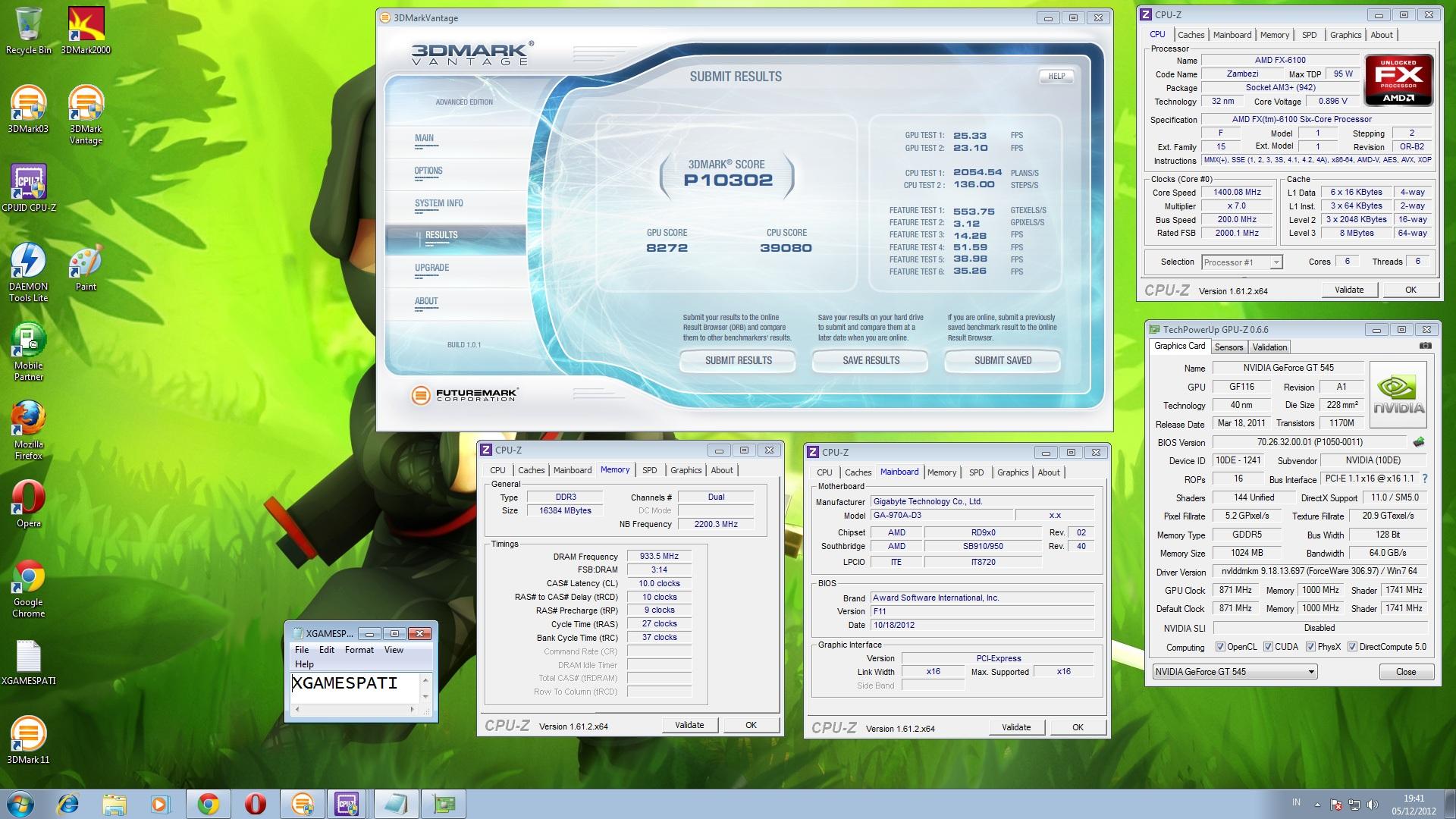Screen dimensions: 1456x819
Task: Click the Chrome taskbar icon
Action: 209,804
